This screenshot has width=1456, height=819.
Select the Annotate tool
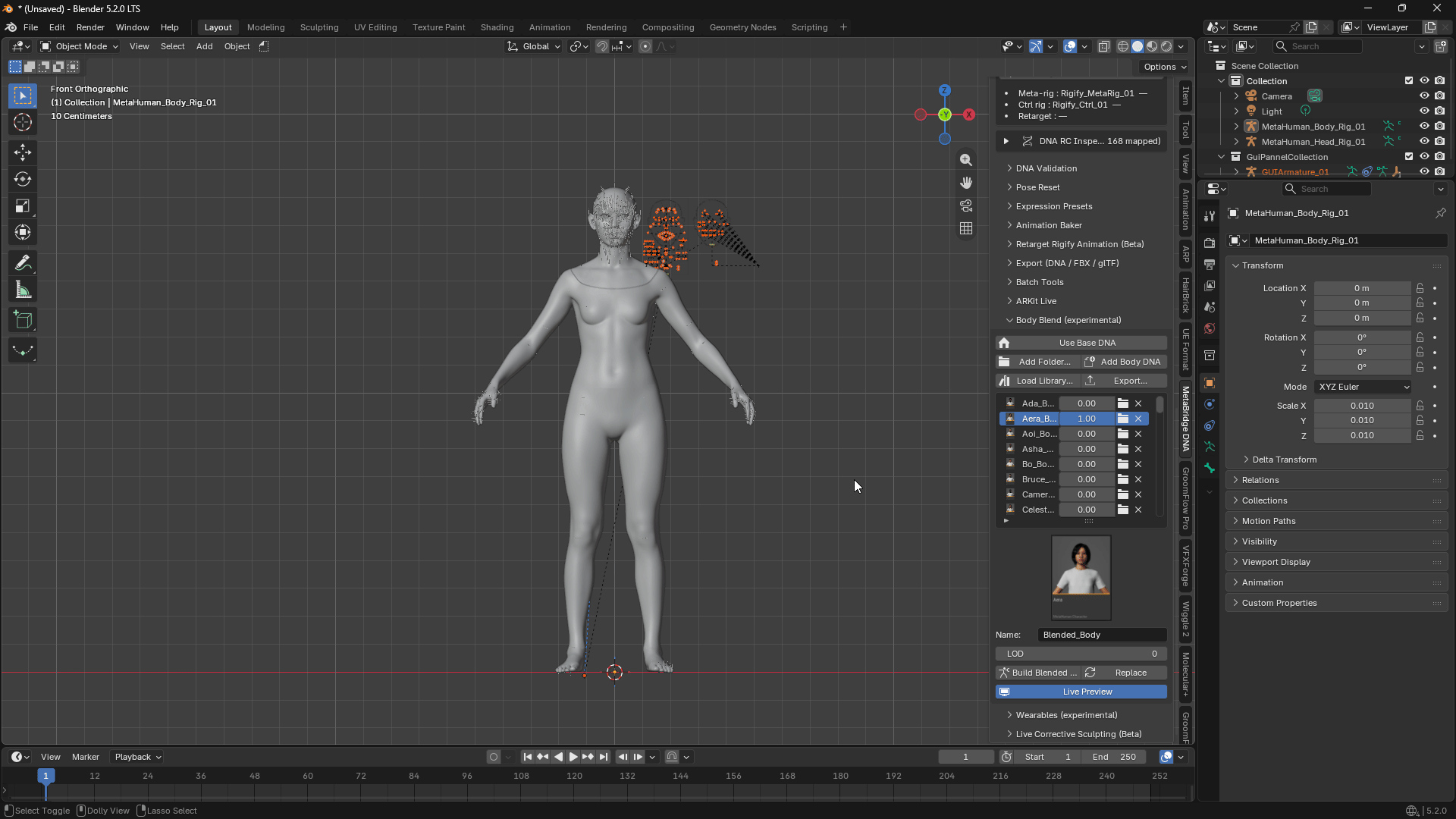[x=23, y=263]
